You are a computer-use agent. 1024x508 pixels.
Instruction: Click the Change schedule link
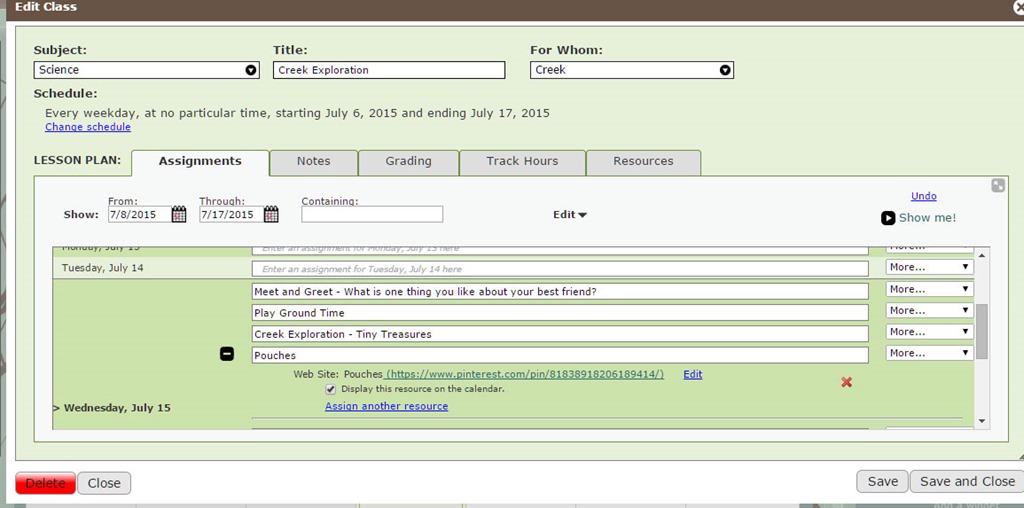(x=88, y=127)
